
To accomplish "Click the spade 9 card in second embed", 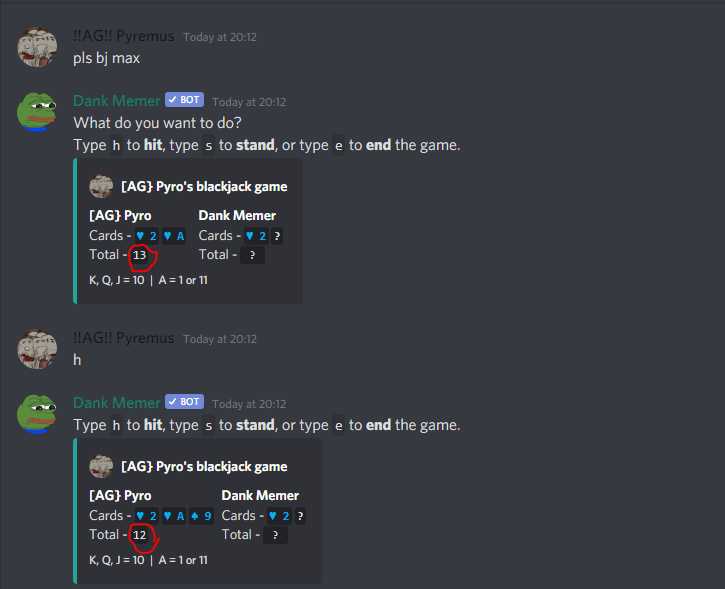I will [201, 515].
